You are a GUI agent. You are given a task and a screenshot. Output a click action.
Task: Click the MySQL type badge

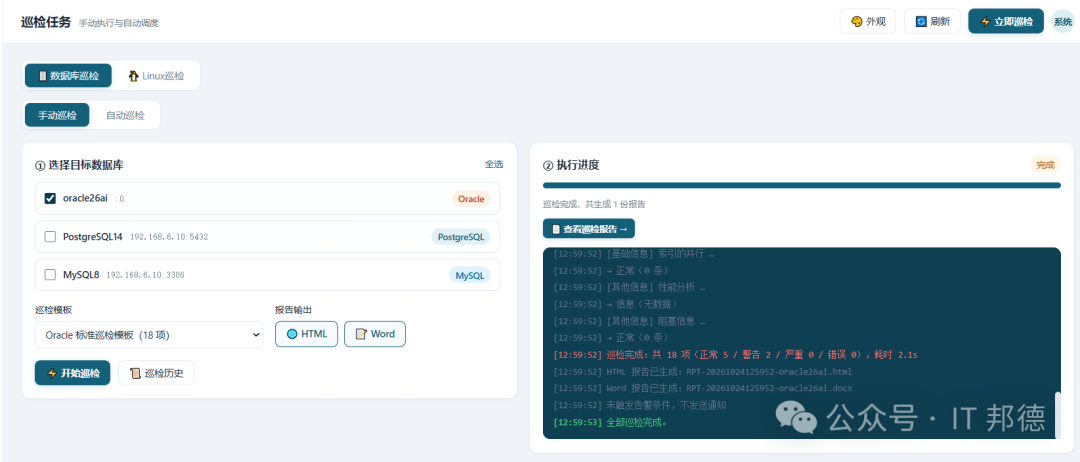(x=470, y=275)
